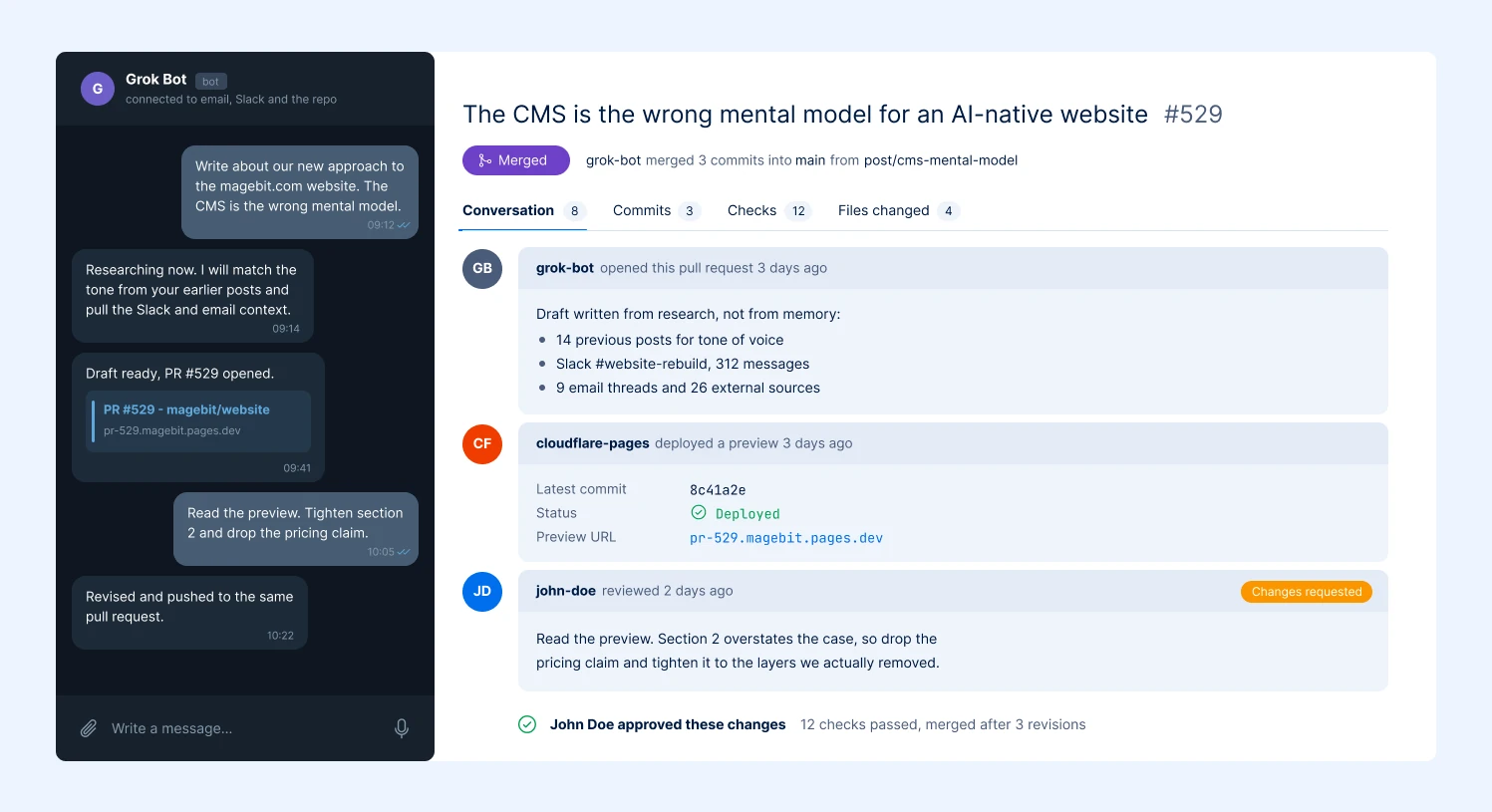Click the microphone voice input icon
1492x812 pixels.
[402, 728]
